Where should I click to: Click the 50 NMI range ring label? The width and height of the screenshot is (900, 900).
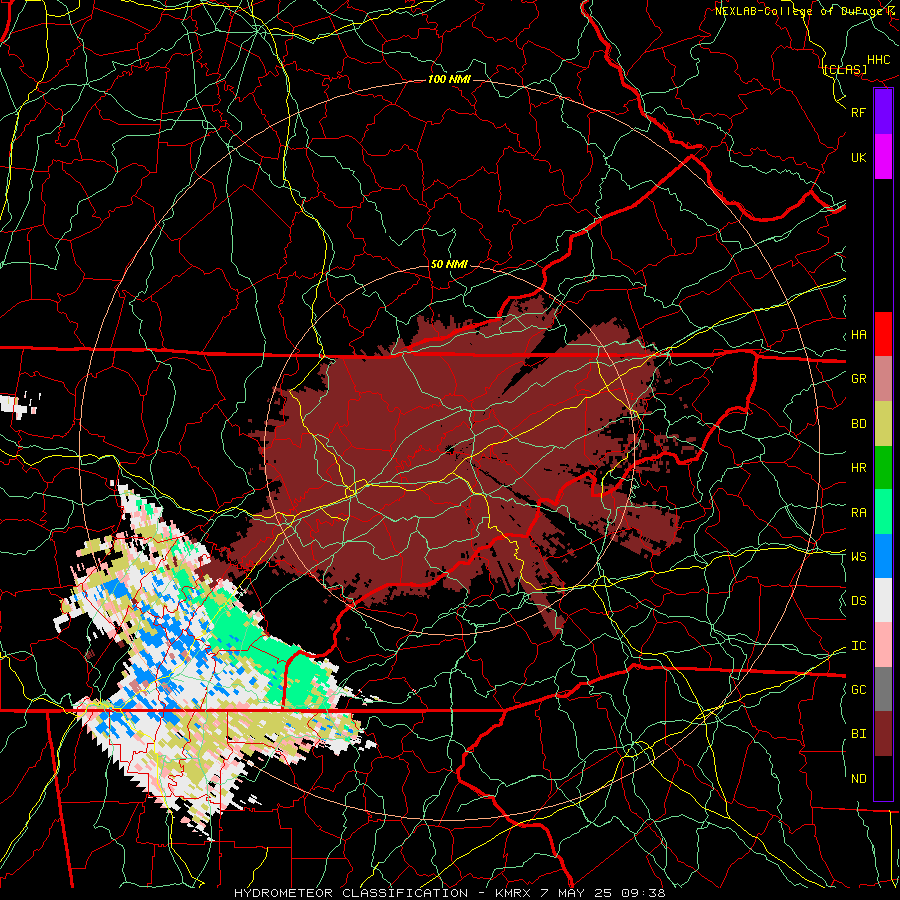click(x=449, y=264)
